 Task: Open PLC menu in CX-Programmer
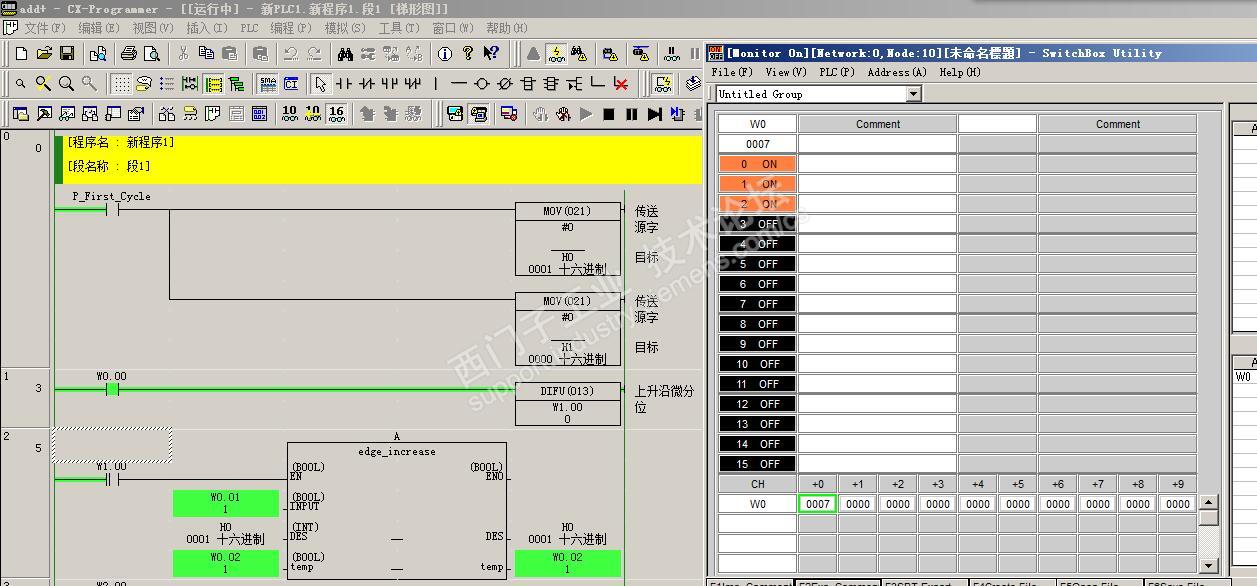[249, 28]
